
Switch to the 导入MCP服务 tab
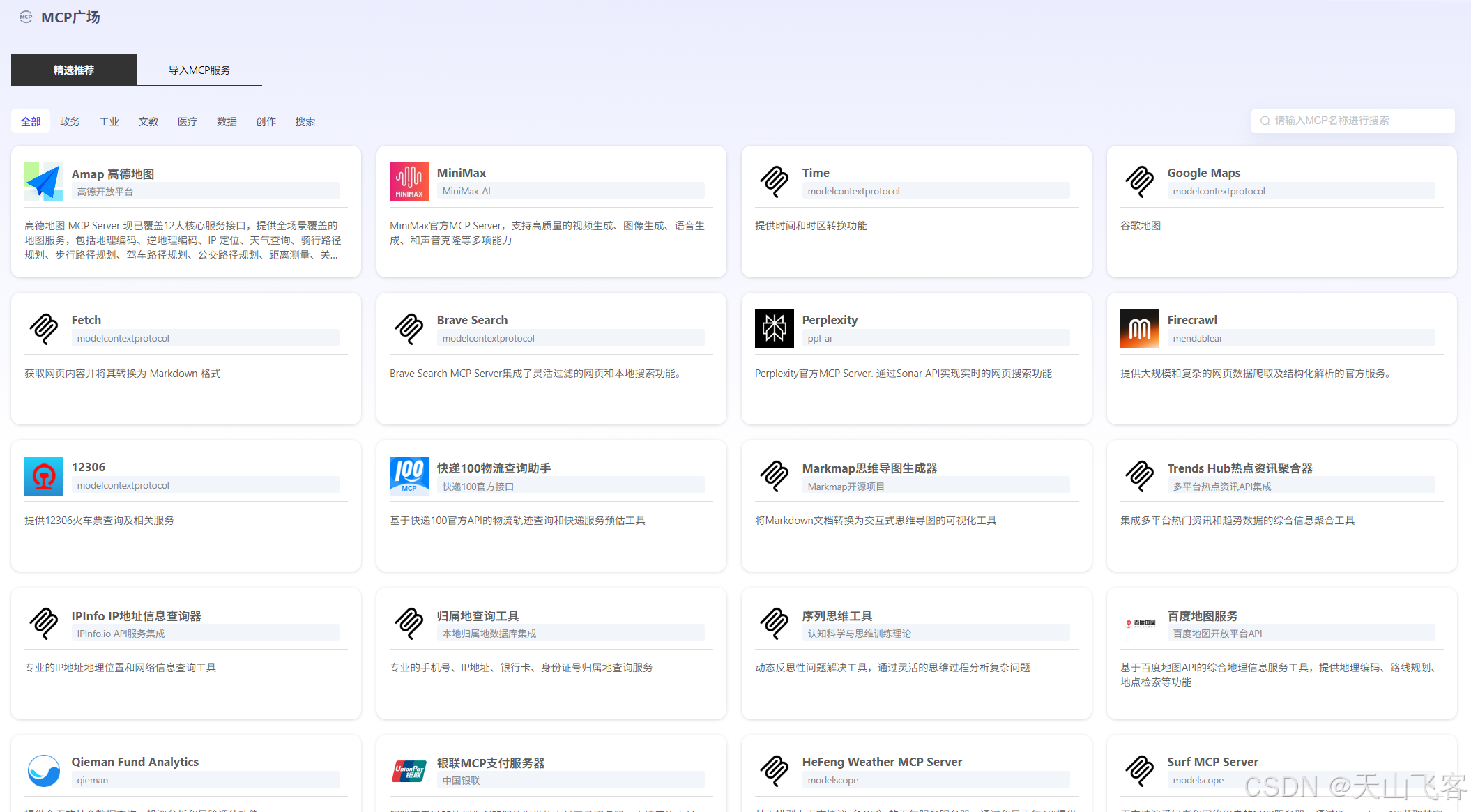tap(199, 70)
